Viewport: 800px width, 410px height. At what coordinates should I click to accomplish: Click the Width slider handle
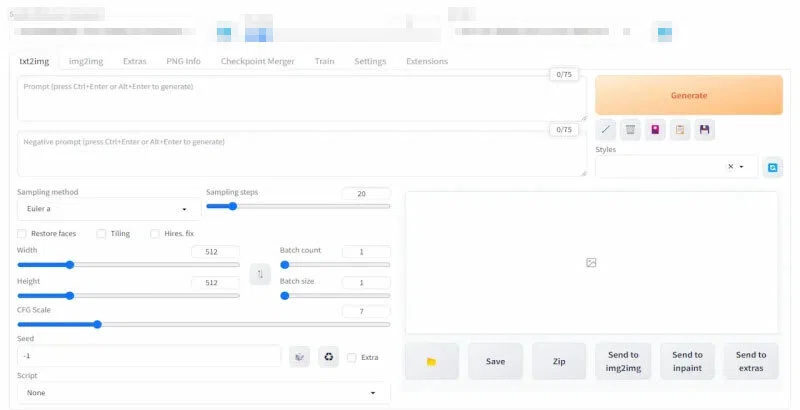coord(70,265)
